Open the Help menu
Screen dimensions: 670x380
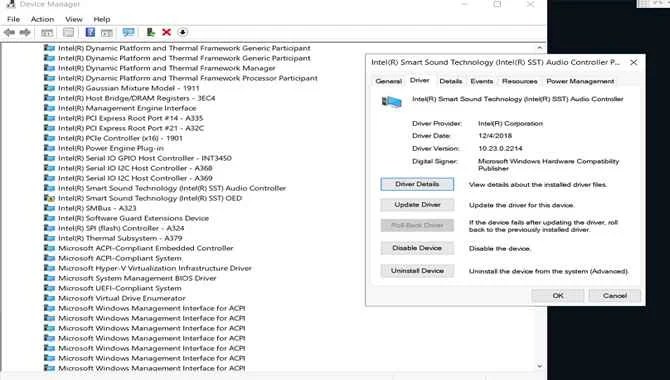click(x=102, y=19)
